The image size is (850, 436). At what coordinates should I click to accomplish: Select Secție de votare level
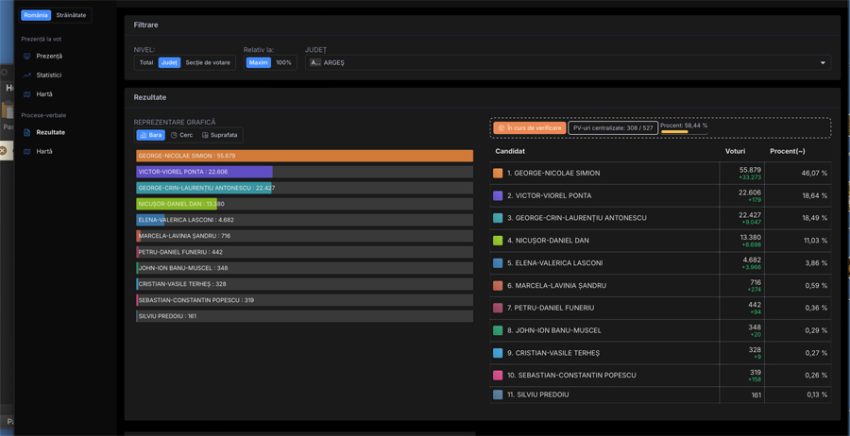(x=207, y=62)
